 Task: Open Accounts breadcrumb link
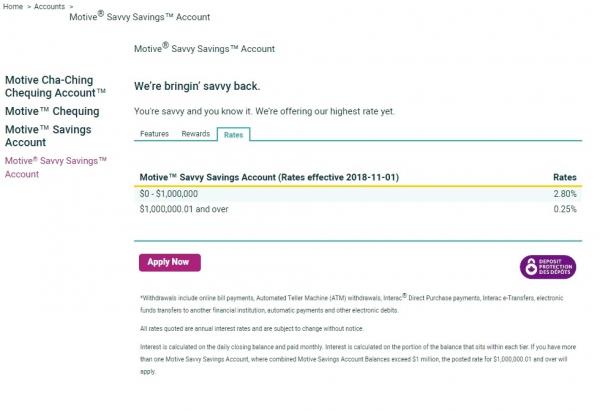pyautogui.click(x=50, y=6)
